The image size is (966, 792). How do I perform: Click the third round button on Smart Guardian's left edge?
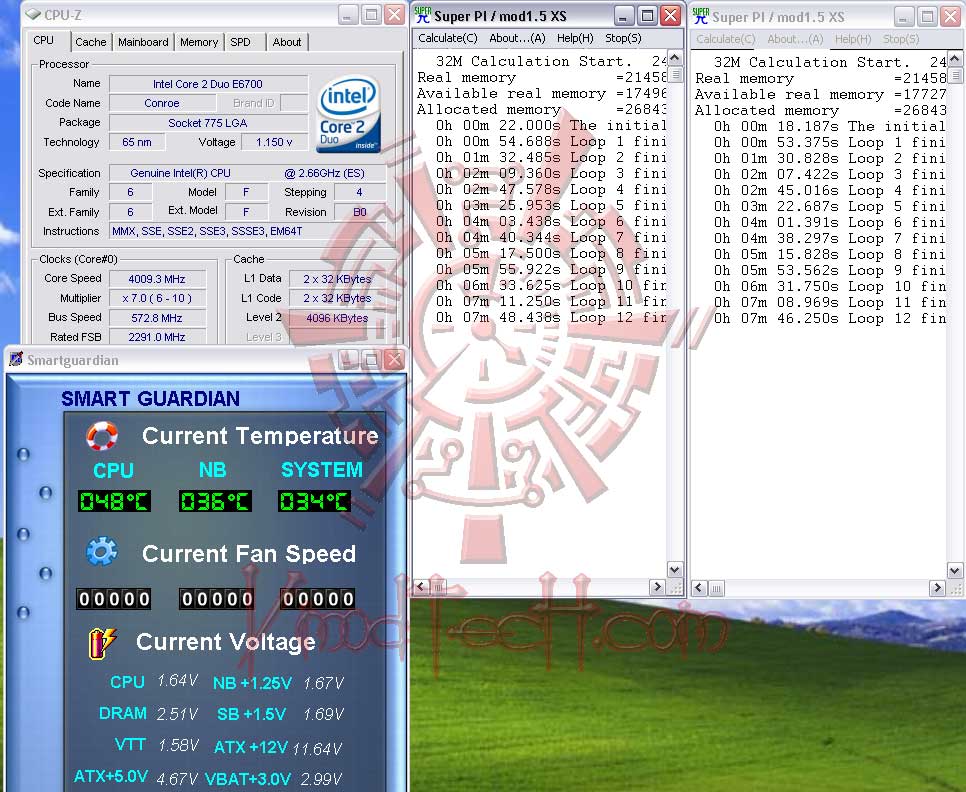tap(23, 534)
